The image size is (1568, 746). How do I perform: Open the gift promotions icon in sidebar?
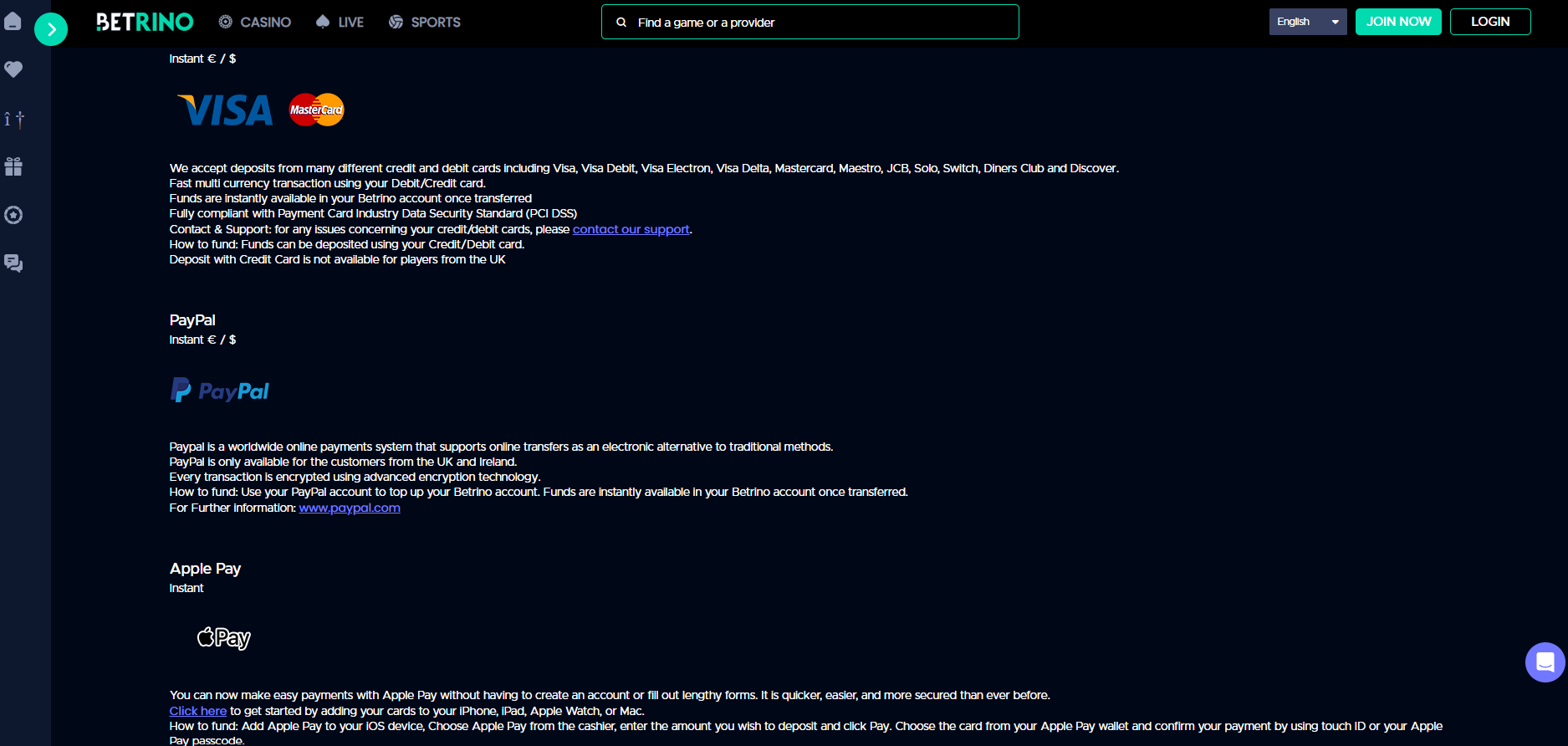click(x=13, y=166)
